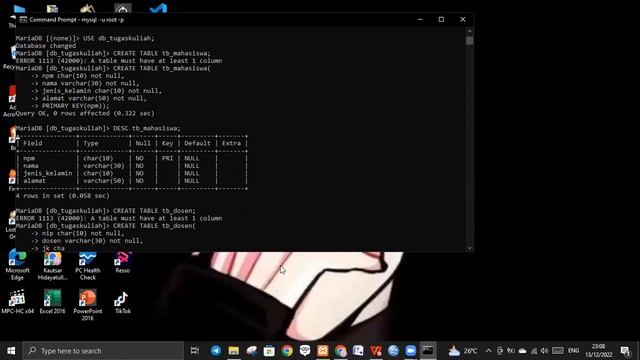The image size is (640, 360).
Task: Open the touch keyboard tray icon
Action: pyautogui.click(x=558, y=351)
